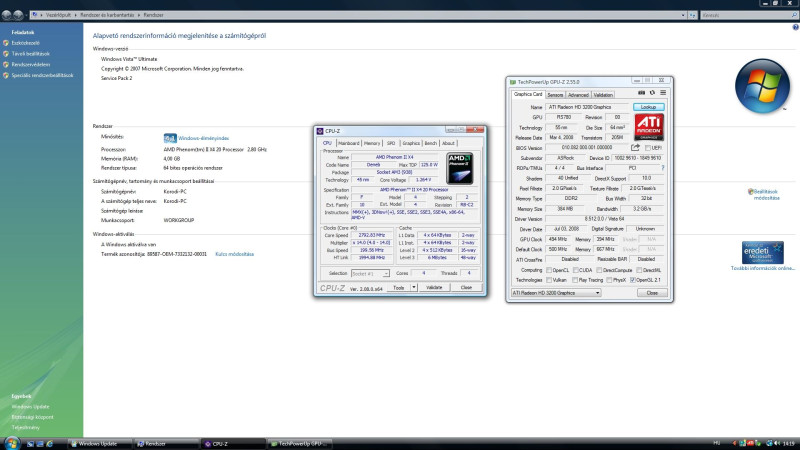Open the Windows élményindex link

tap(203, 138)
